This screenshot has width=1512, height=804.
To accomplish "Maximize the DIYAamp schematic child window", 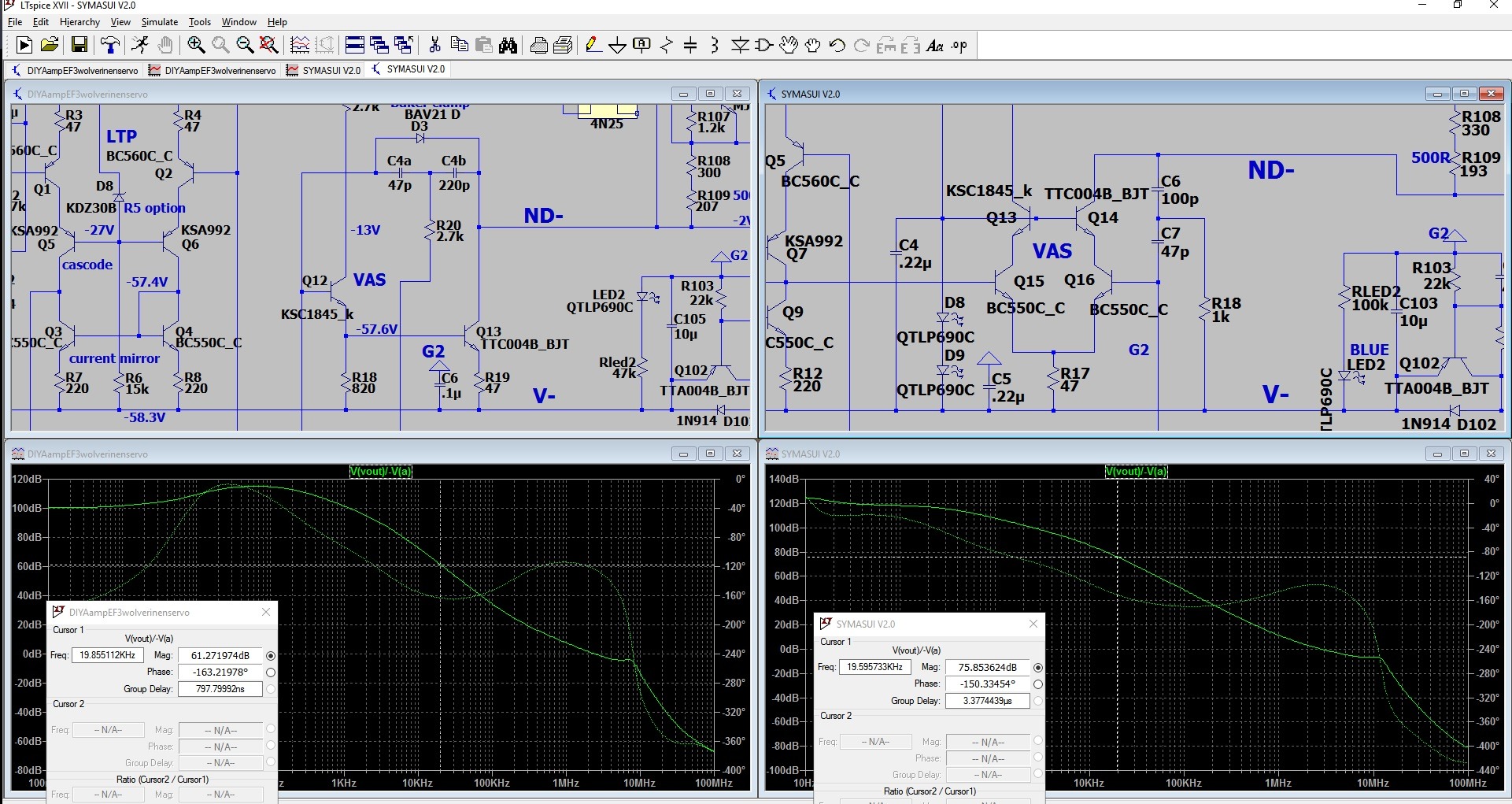I will coord(710,94).
